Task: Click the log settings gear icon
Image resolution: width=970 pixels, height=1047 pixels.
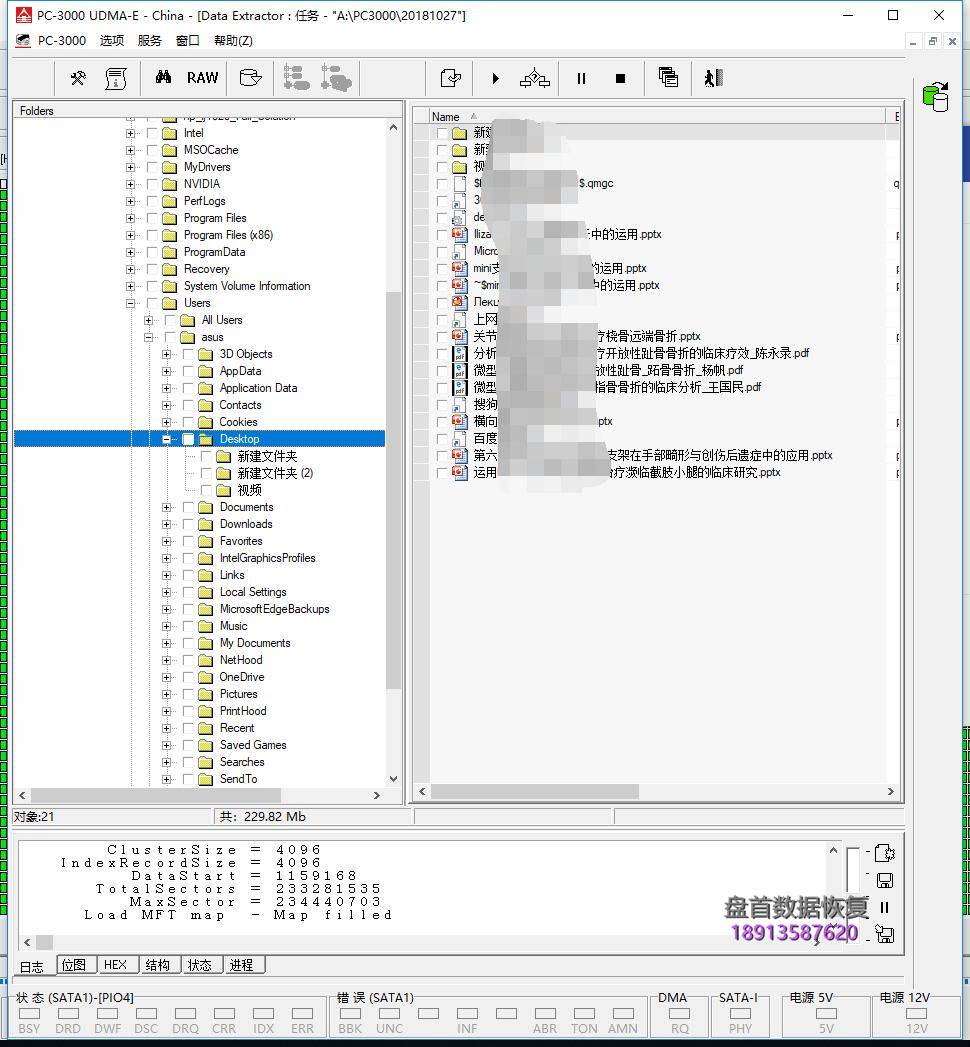Action: pos(885,853)
